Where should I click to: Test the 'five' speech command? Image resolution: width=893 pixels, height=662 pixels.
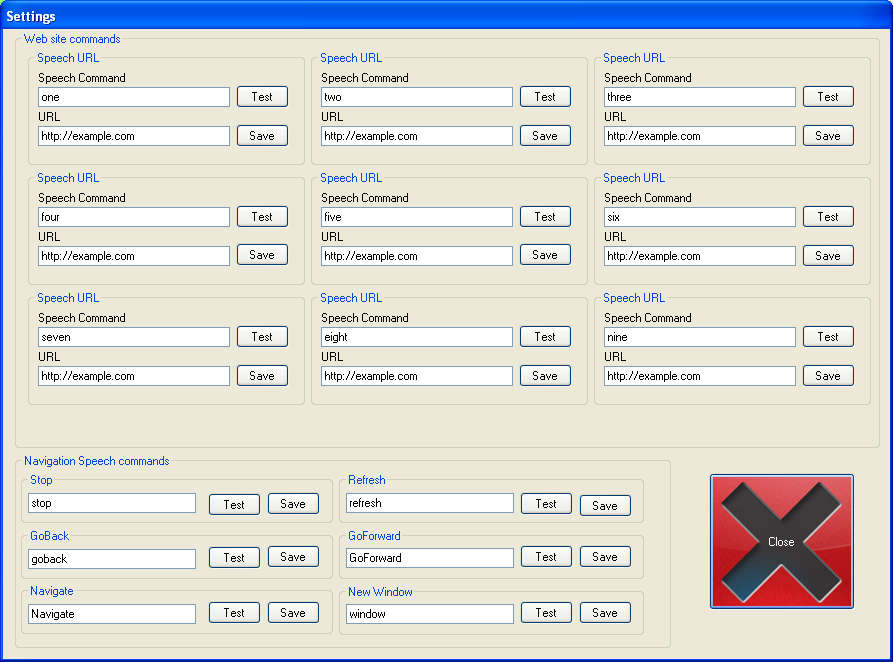(545, 217)
